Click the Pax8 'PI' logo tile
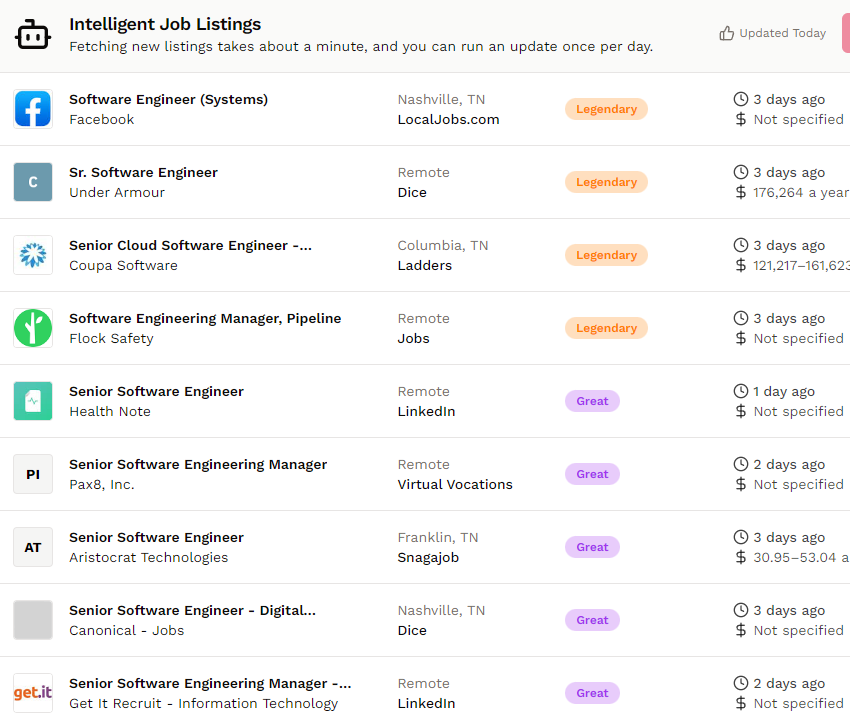Viewport: 850px width, 724px height. click(x=33, y=474)
